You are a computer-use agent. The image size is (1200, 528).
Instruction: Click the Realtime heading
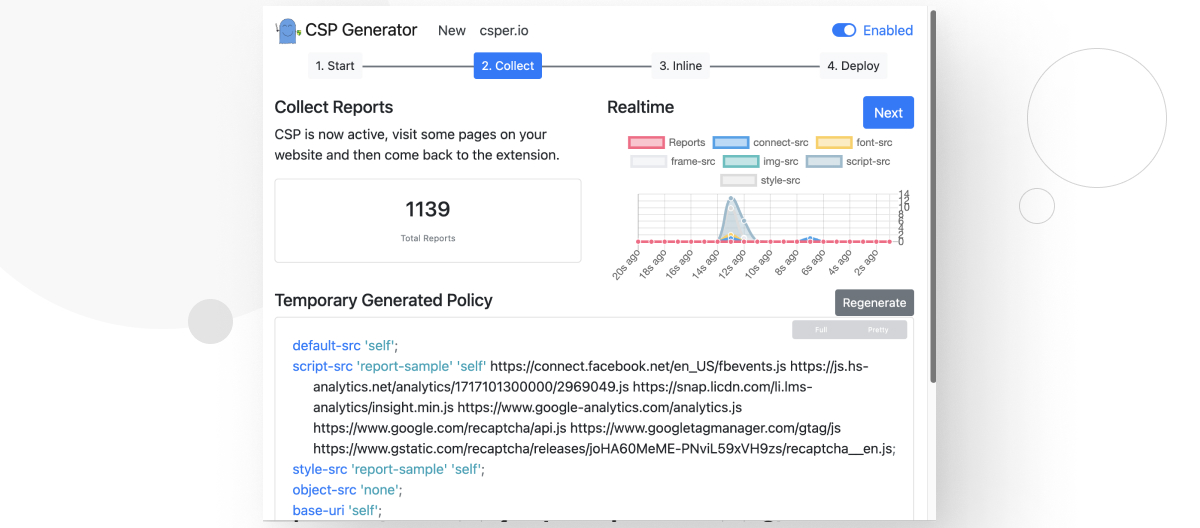pos(641,107)
